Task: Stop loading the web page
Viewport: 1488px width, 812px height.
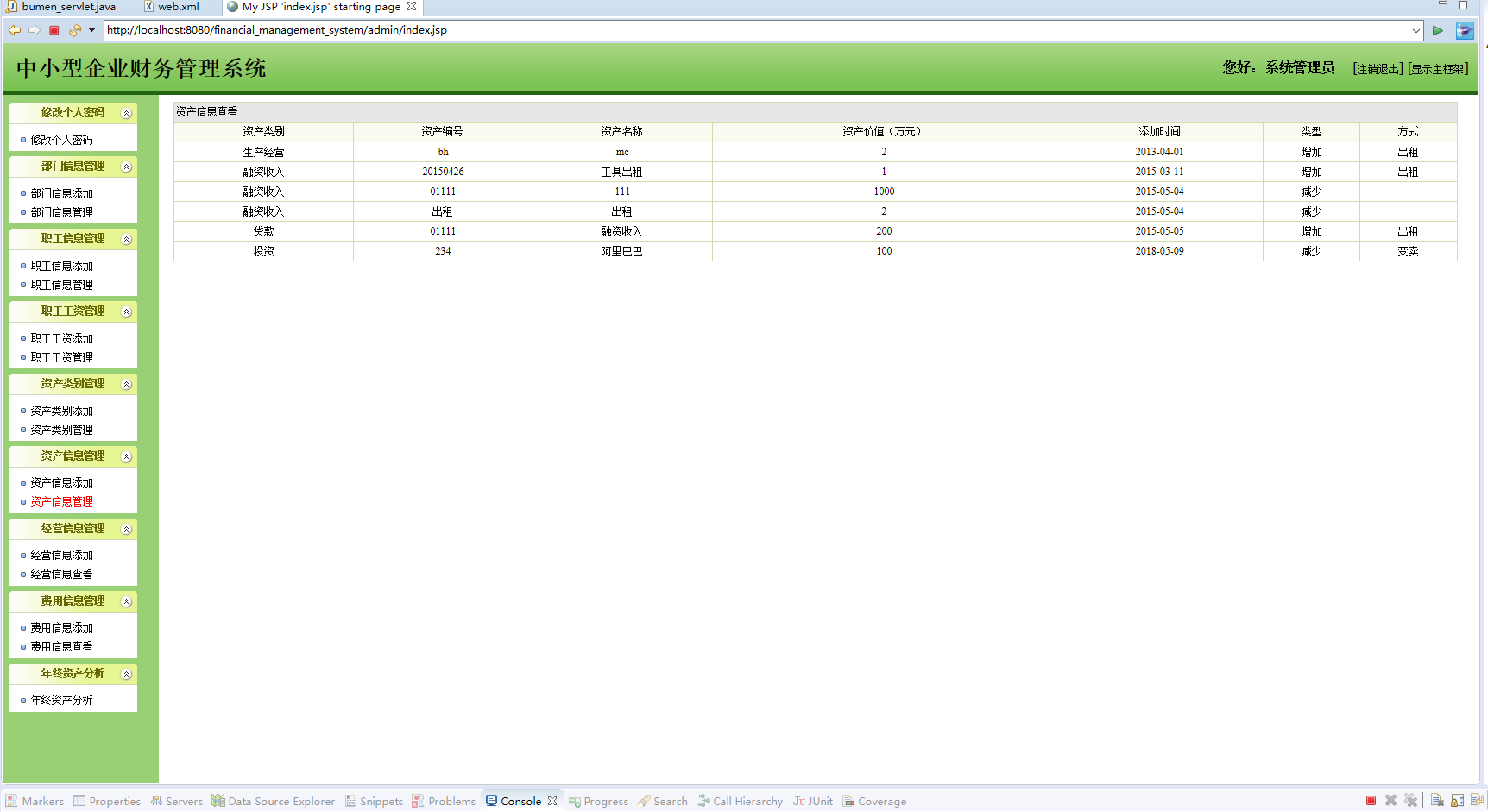Action: click(x=54, y=30)
